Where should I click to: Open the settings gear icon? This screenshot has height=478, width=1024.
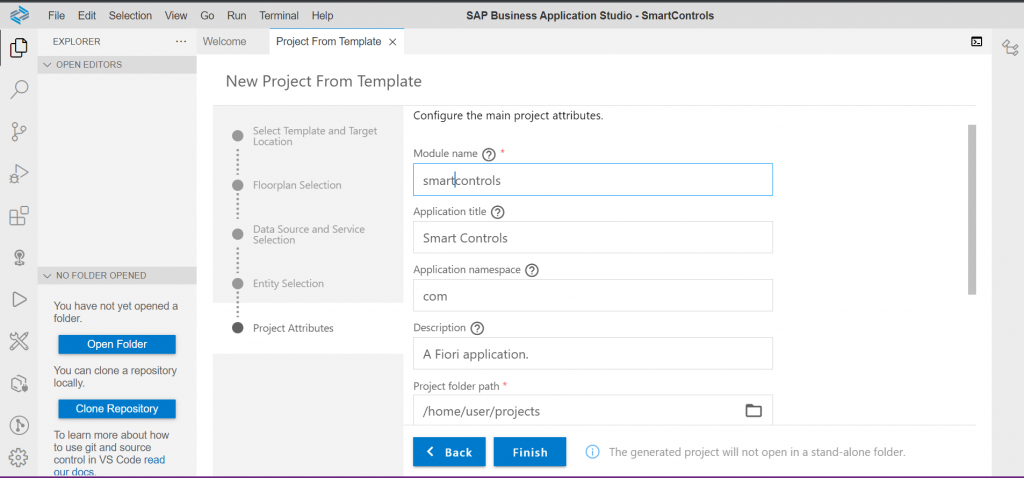[19, 458]
